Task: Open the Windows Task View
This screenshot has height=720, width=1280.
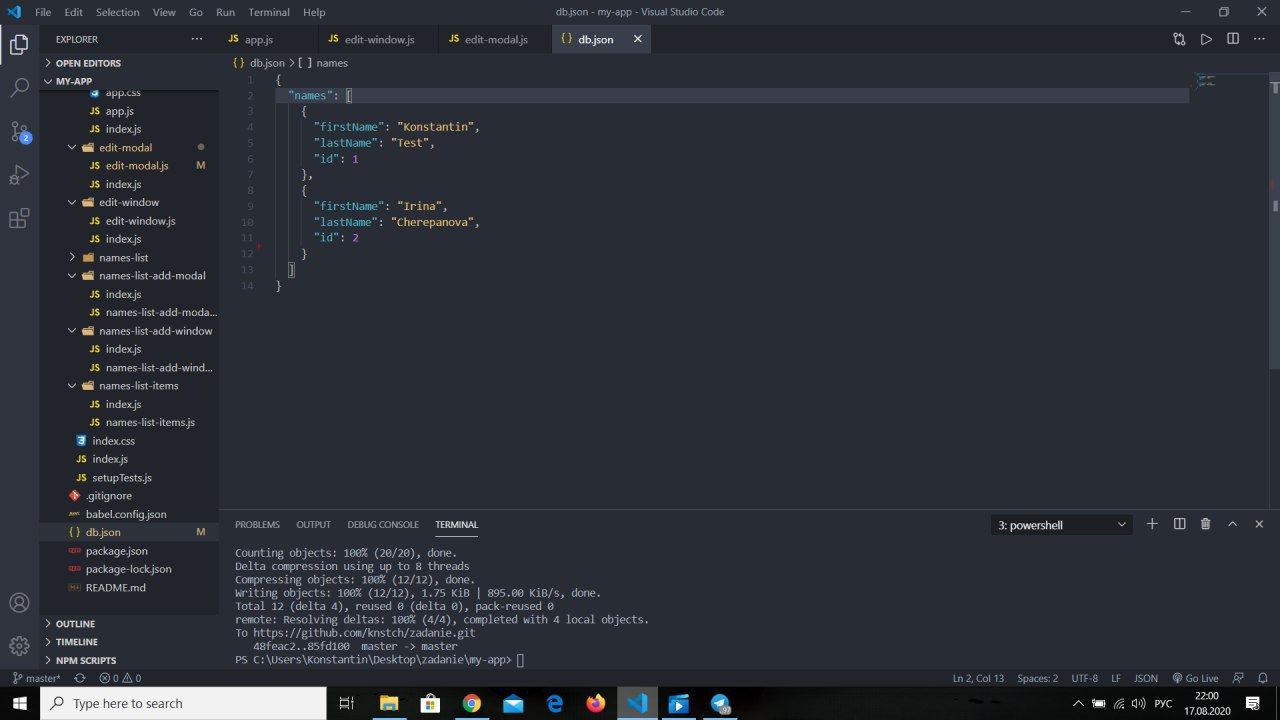Action: click(346, 703)
